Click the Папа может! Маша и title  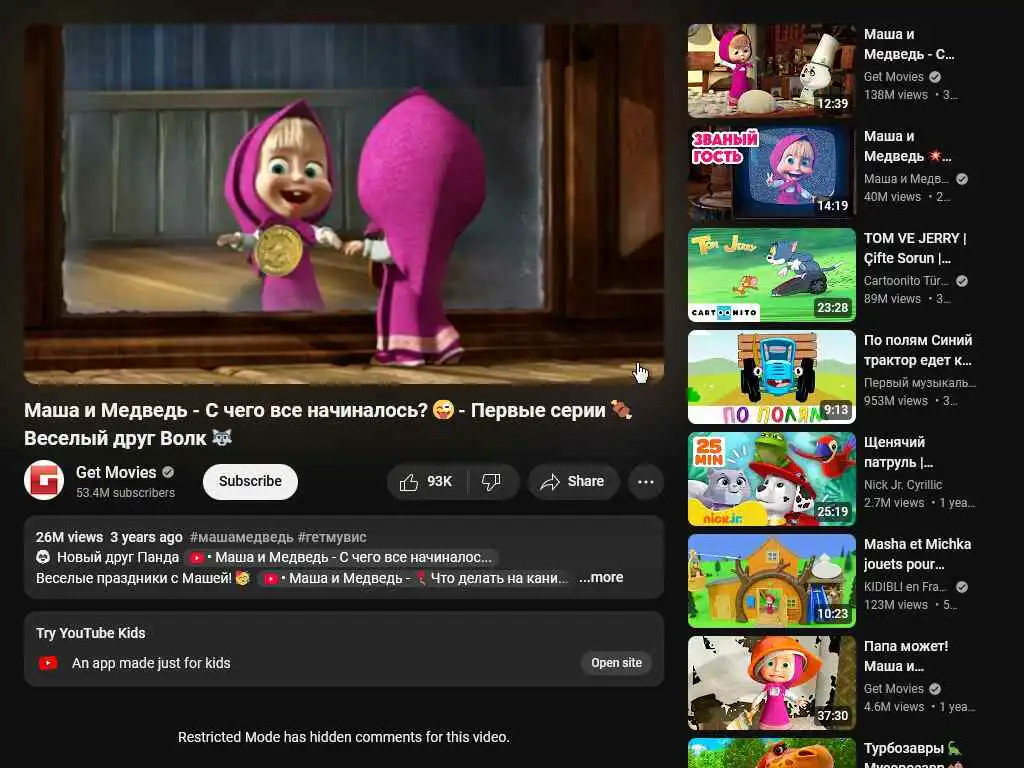pos(906,656)
